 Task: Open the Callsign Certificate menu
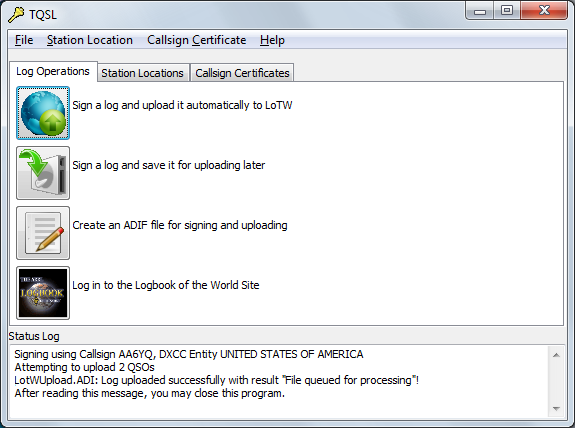click(x=197, y=40)
